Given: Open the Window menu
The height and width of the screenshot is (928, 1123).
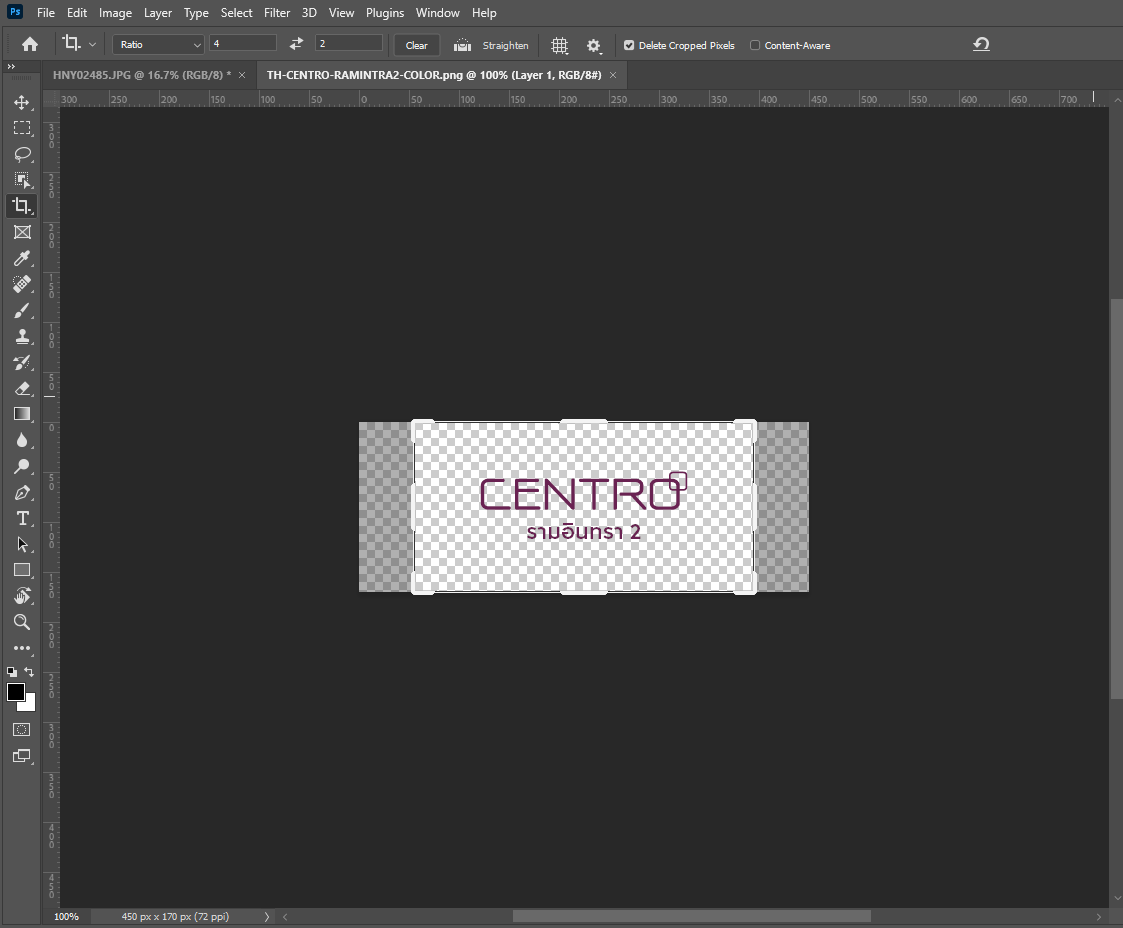Looking at the screenshot, I should (438, 13).
